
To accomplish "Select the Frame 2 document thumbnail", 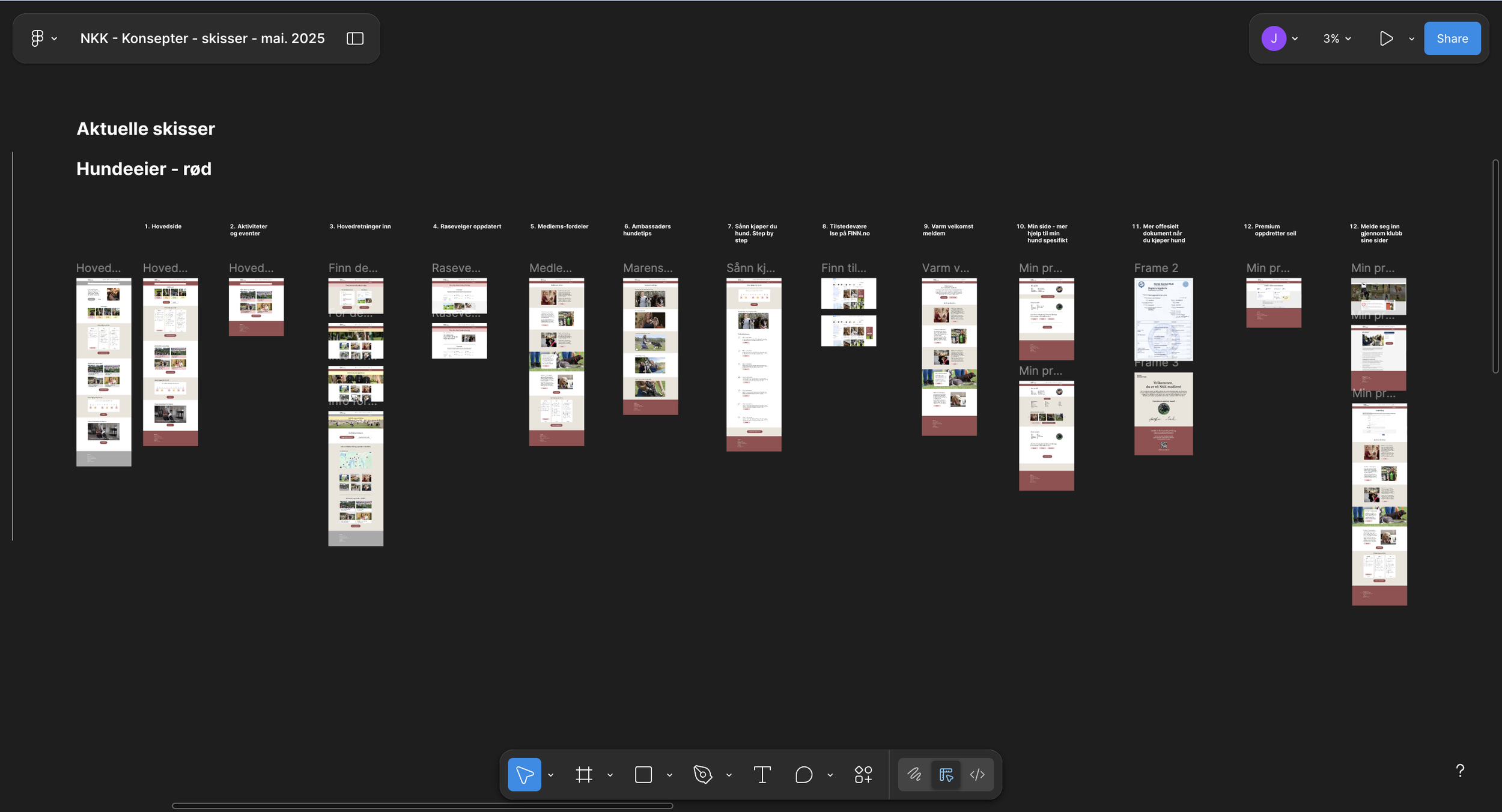I will point(1163,319).
